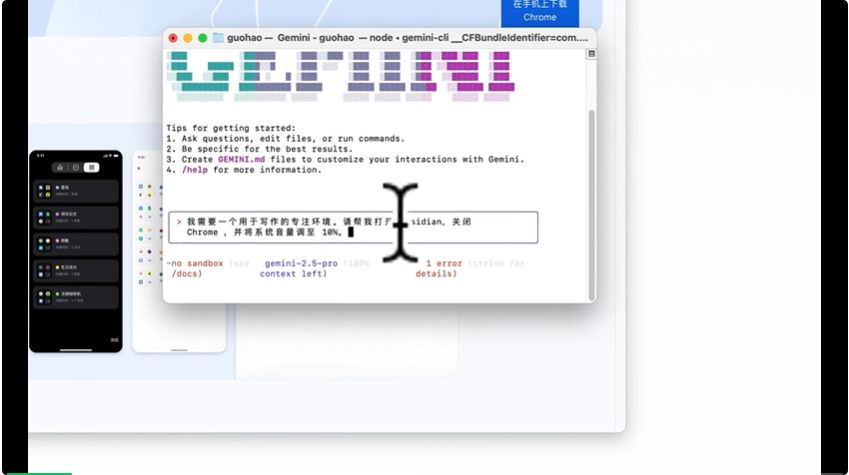
Task: Click the guohao folder icon in the title bar
Action: [x=218, y=38]
